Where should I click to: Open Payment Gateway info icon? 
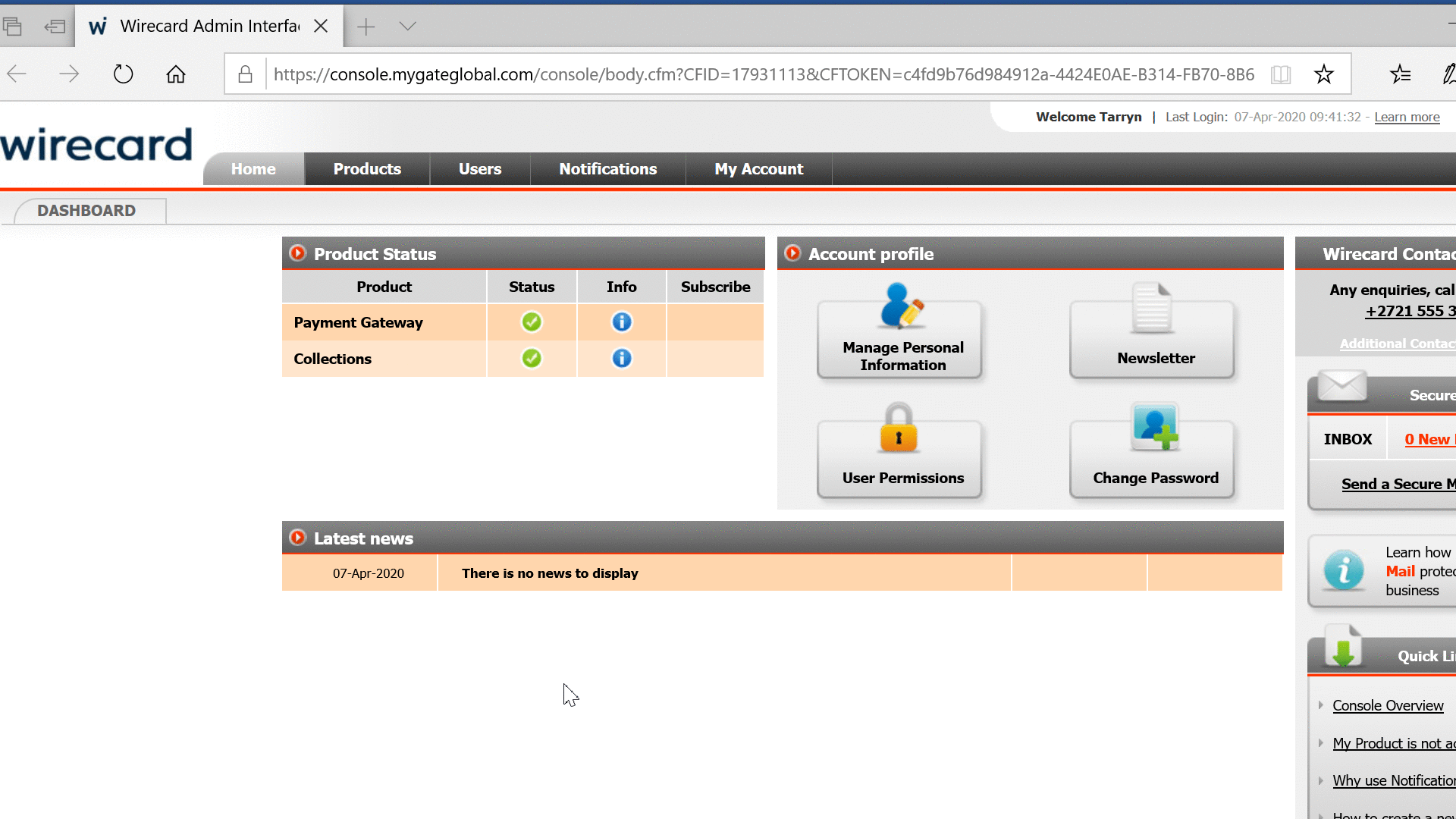(622, 322)
